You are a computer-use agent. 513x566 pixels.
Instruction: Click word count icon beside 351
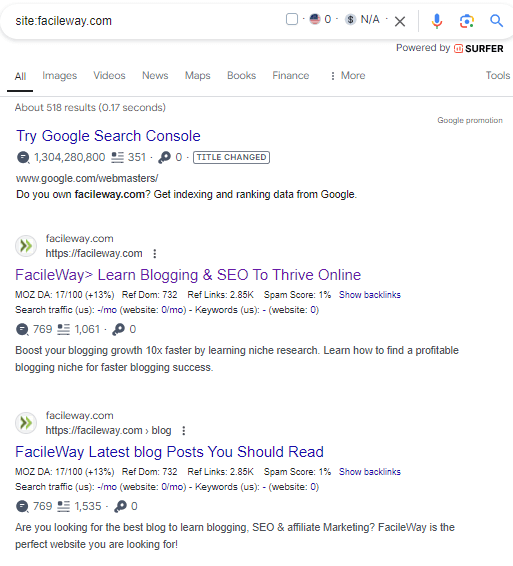[117, 157]
